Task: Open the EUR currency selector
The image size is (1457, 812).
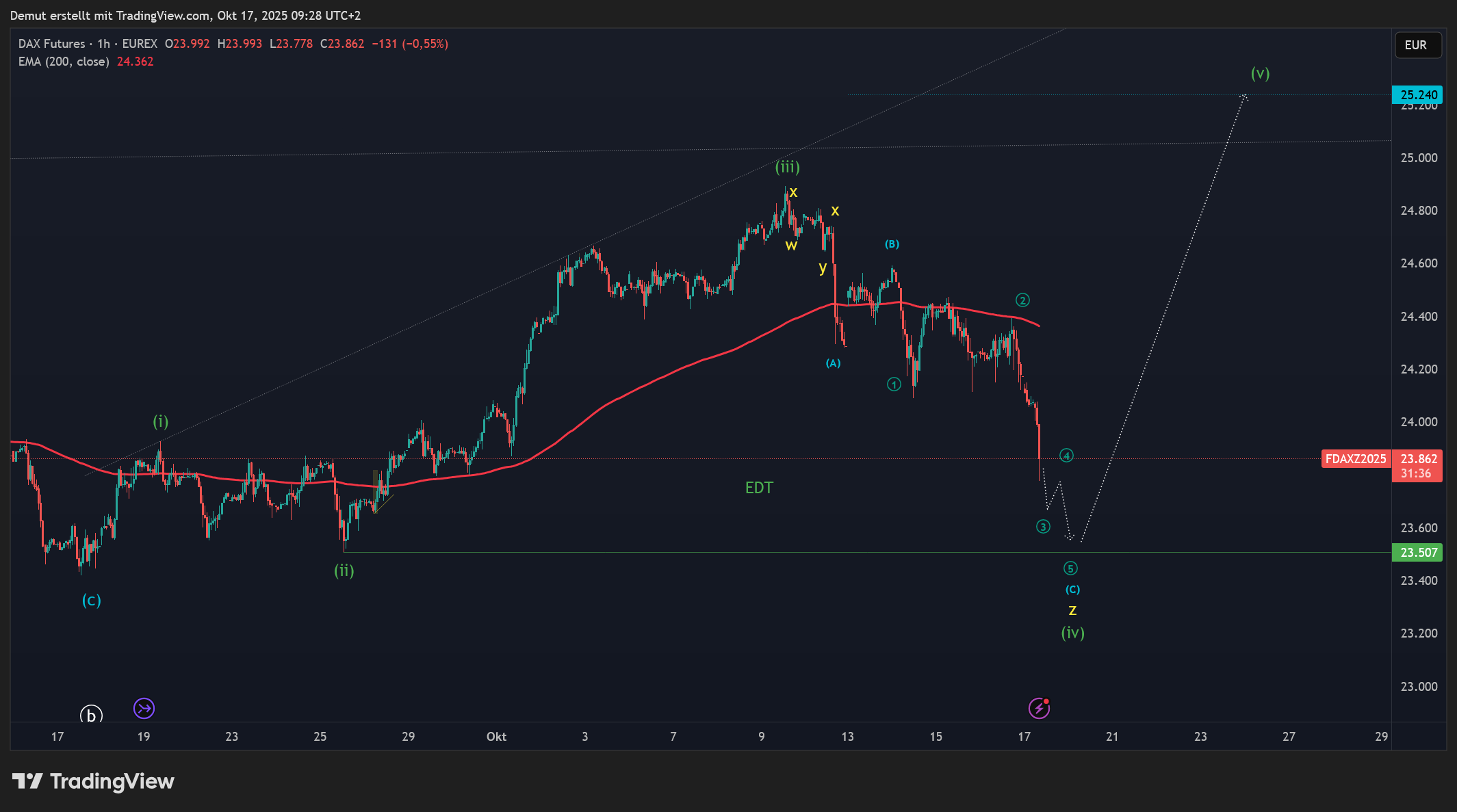Action: 1417,45
